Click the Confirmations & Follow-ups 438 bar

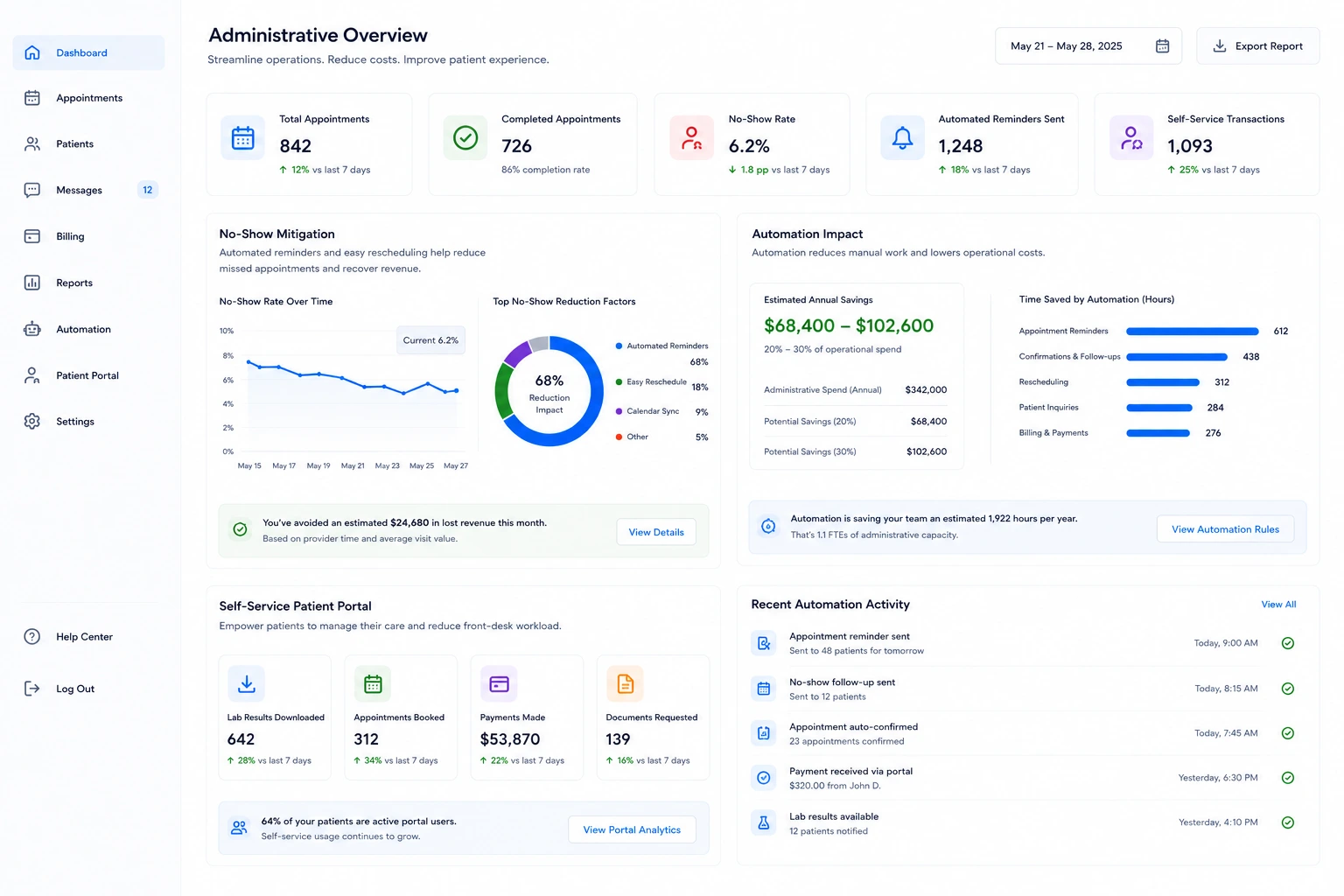(1176, 357)
